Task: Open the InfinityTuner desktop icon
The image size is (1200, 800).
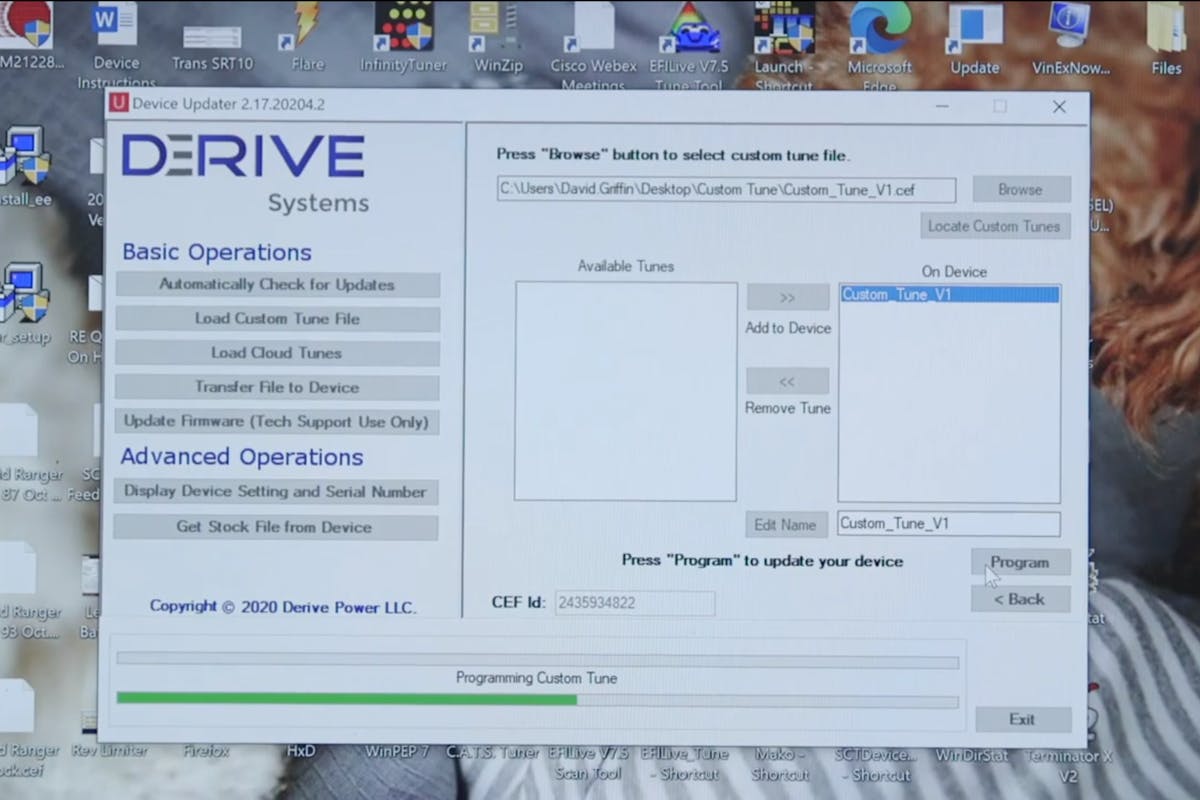Action: click(x=403, y=32)
